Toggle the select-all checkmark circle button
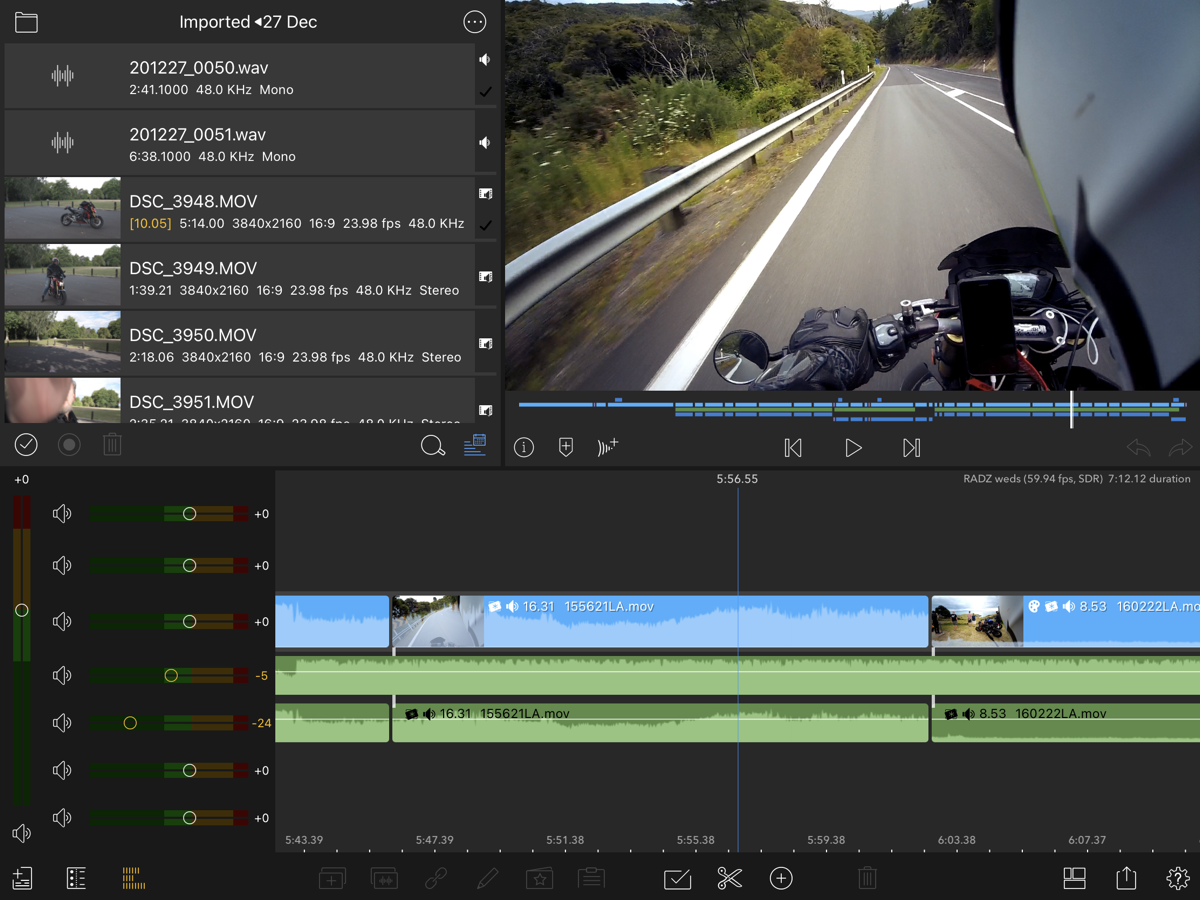Viewport: 1200px width, 900px height. click(26, 445)
